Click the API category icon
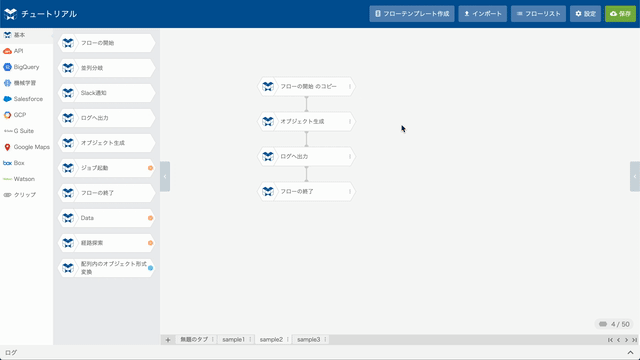 click(7, 51)
